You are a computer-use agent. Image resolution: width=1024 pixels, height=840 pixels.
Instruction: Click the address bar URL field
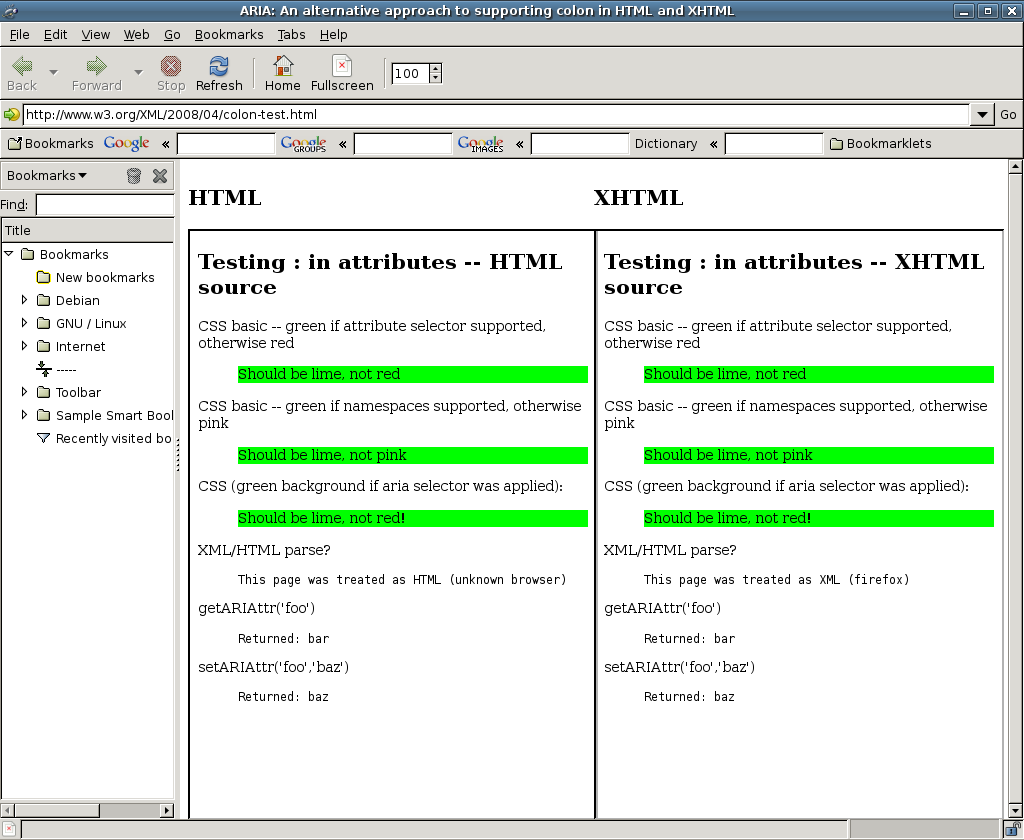click(x=496, y=115)
